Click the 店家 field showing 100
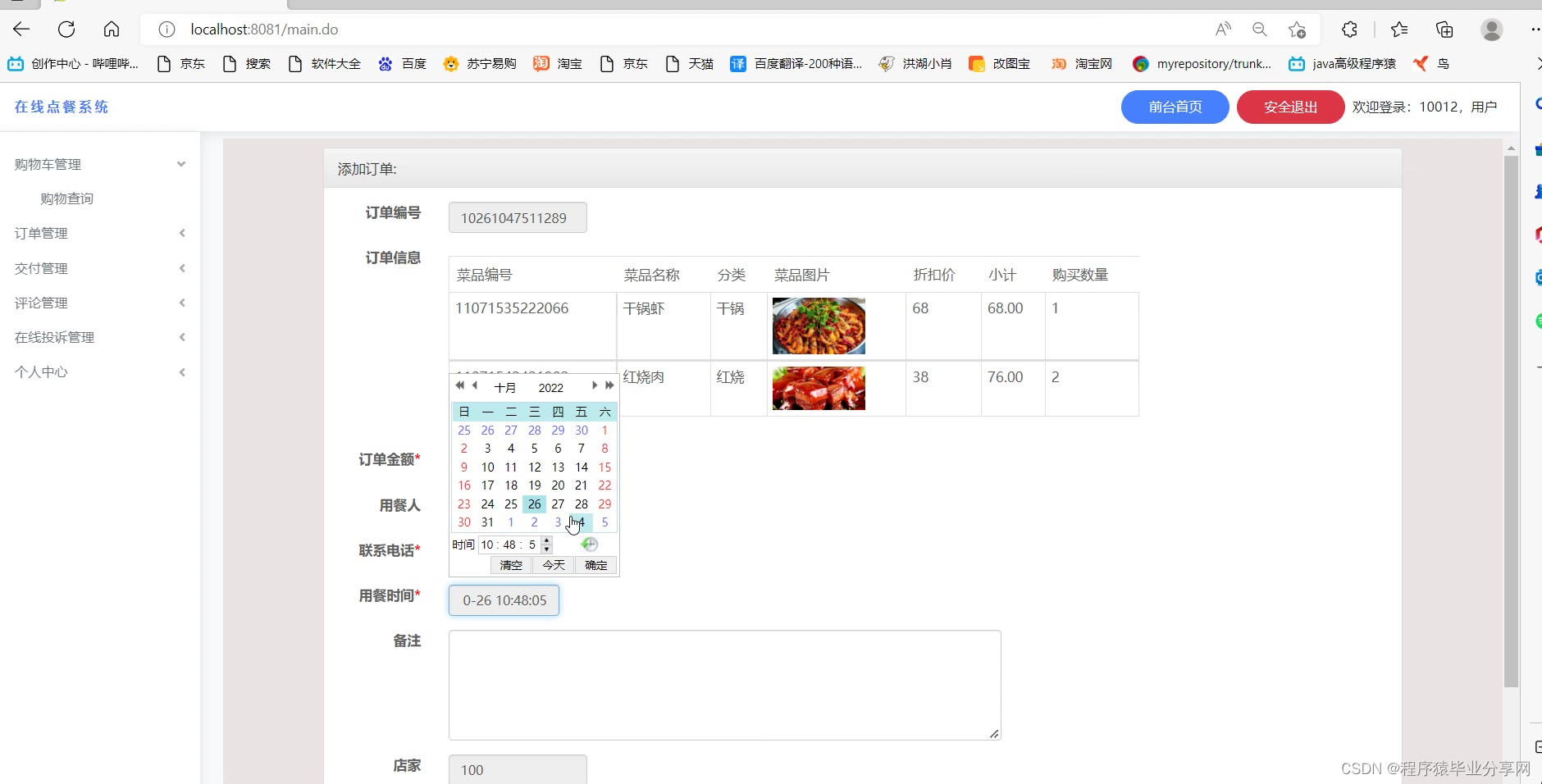1542x784 pixels. point(518,769)
